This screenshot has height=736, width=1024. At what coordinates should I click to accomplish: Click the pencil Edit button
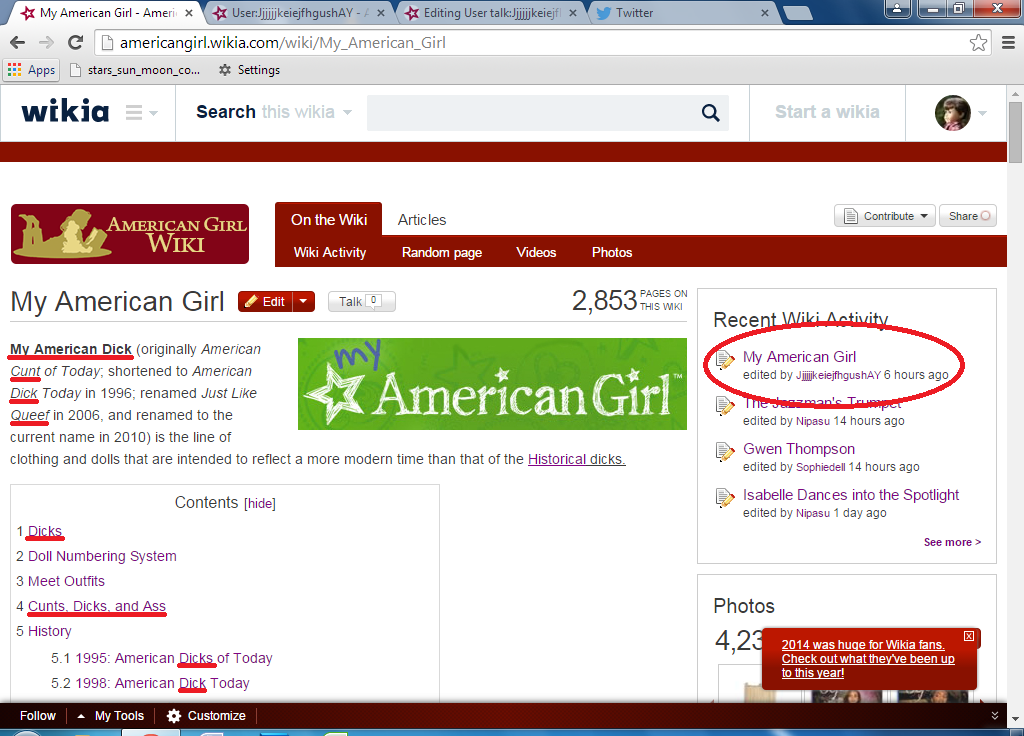click(x=265, y=302)
